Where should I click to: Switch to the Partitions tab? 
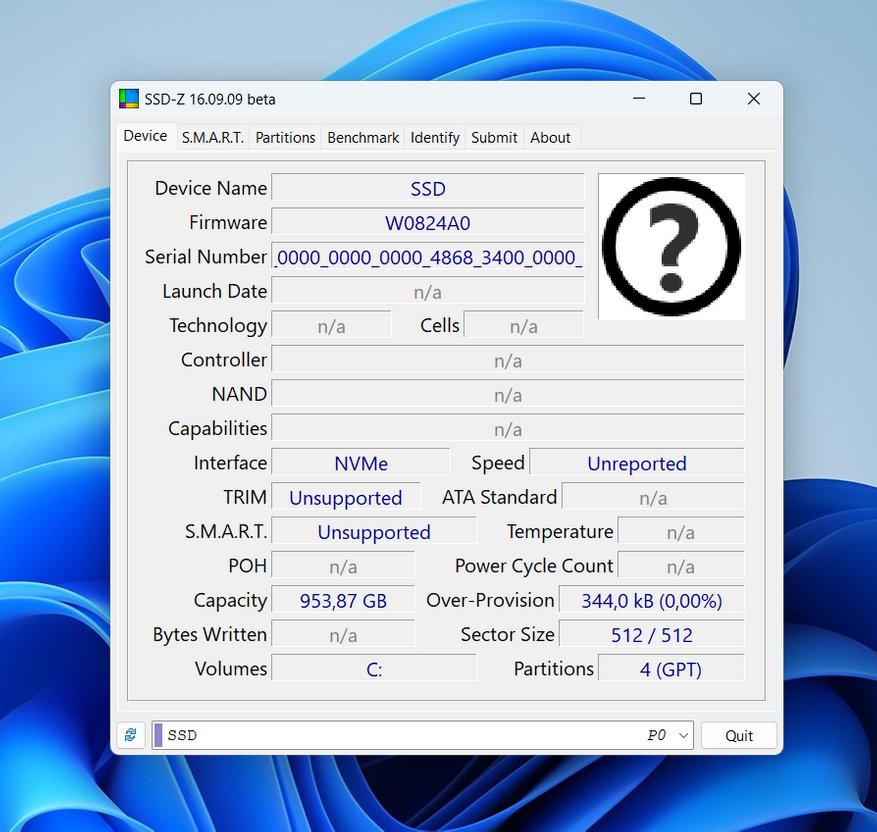point(285,138)
